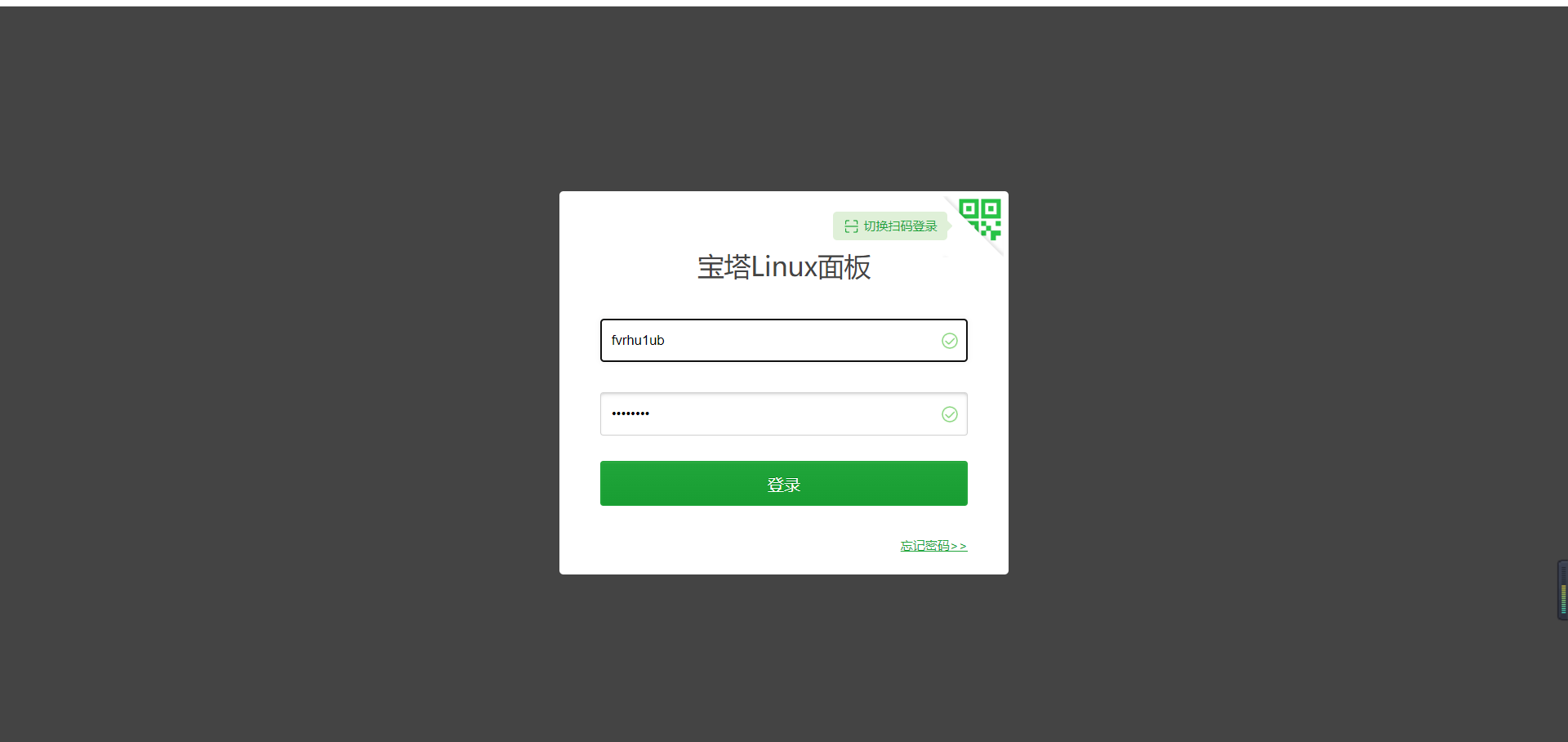Click the fvrhu1ub text inside username box
This screenshot has width=1568, height=742.
(x=638, y=340)
